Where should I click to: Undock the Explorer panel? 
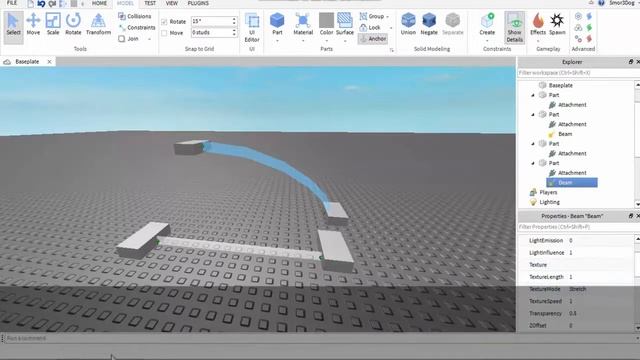pos(631,62)
